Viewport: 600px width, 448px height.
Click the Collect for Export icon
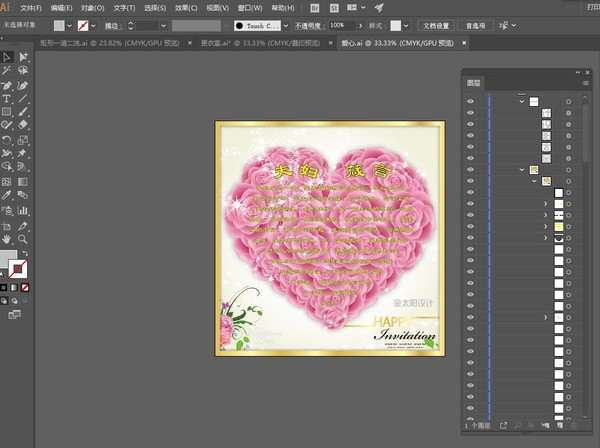tap(503, 425)
